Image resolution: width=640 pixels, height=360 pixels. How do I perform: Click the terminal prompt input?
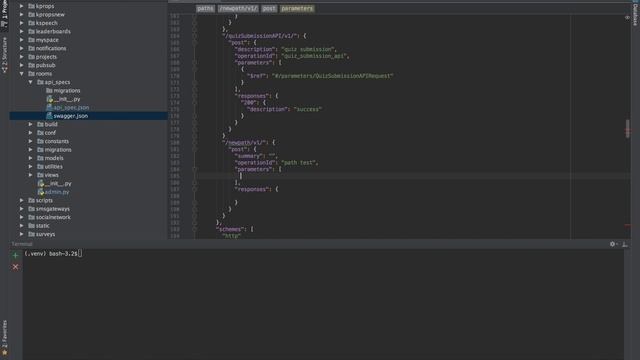pos(80,254)
